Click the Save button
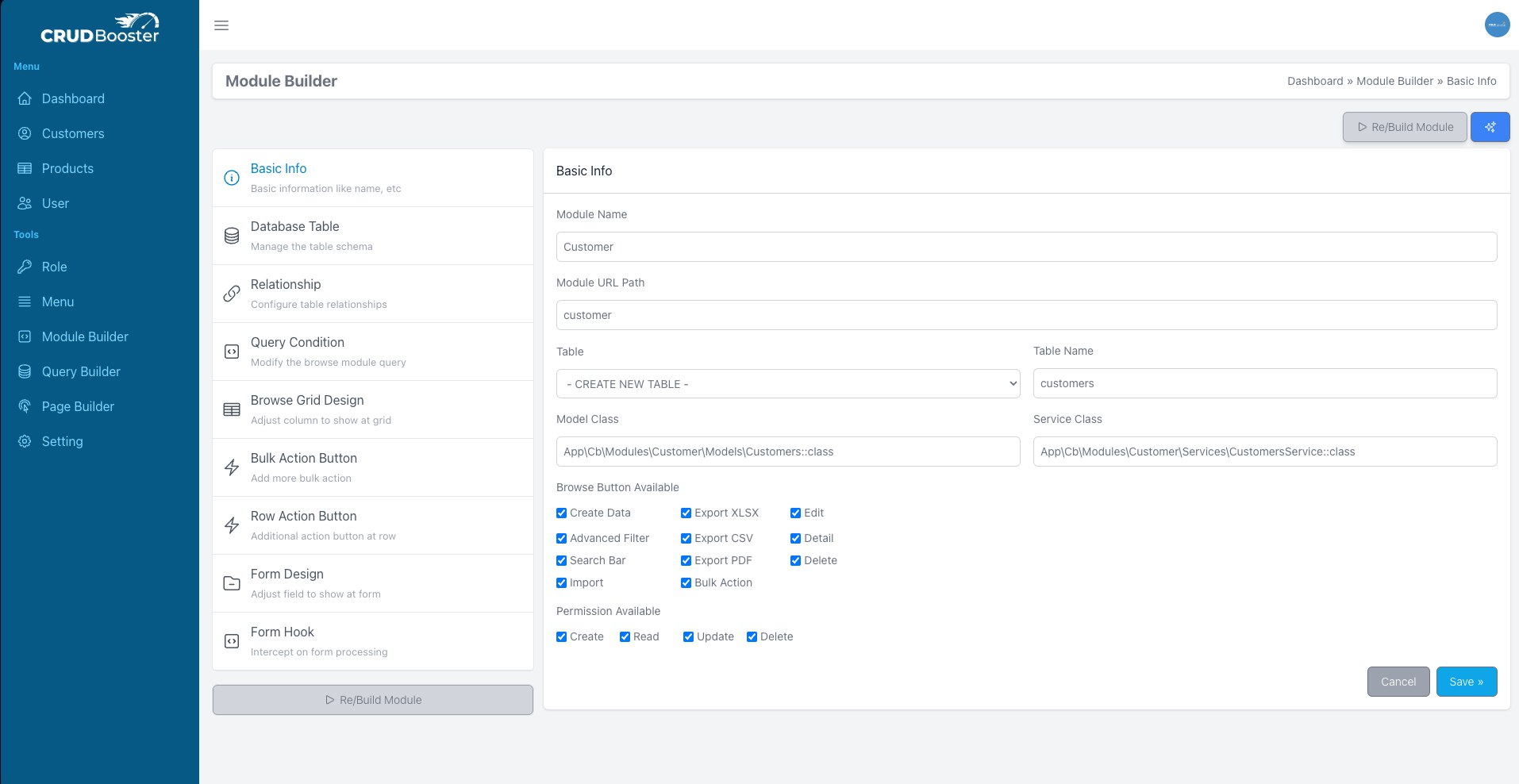Image resolution: width=1519 pixels, height=784 pixels. [1467, 682]
